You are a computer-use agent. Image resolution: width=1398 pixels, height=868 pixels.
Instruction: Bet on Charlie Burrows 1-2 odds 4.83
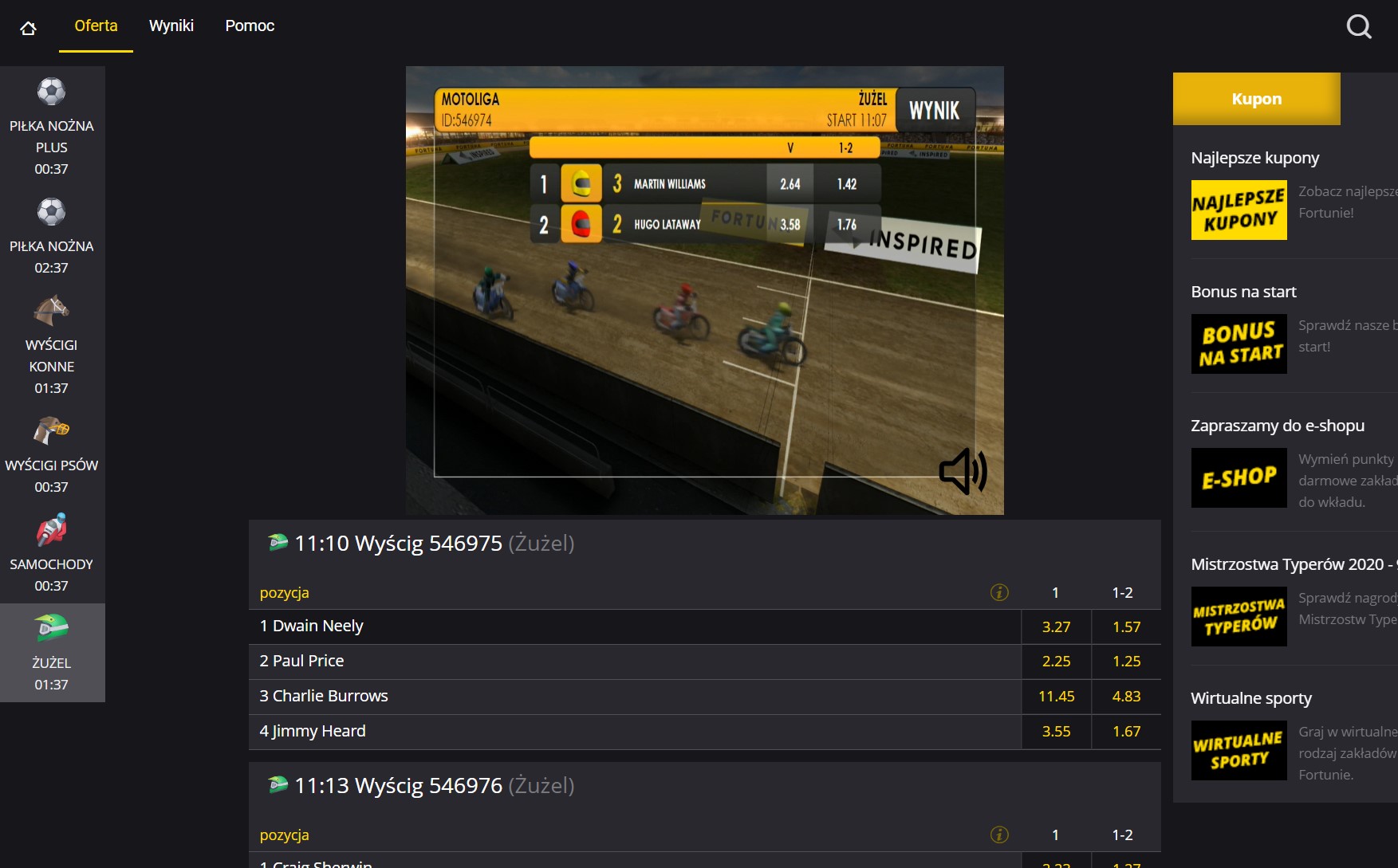pyautogui.click(x=1126, y=697)
